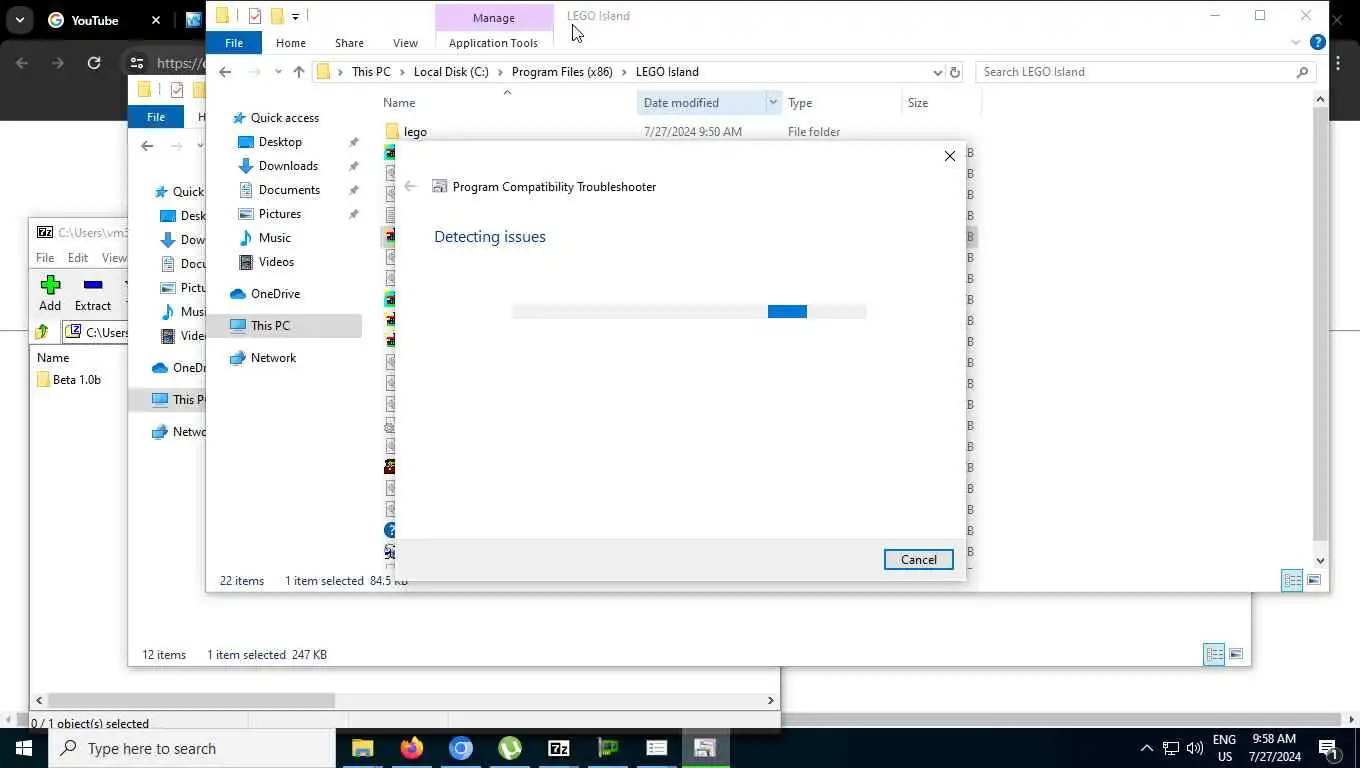Show hidden system tray icons
Viewport: 1360px width, 768px height.
(x=1146, y=748)
